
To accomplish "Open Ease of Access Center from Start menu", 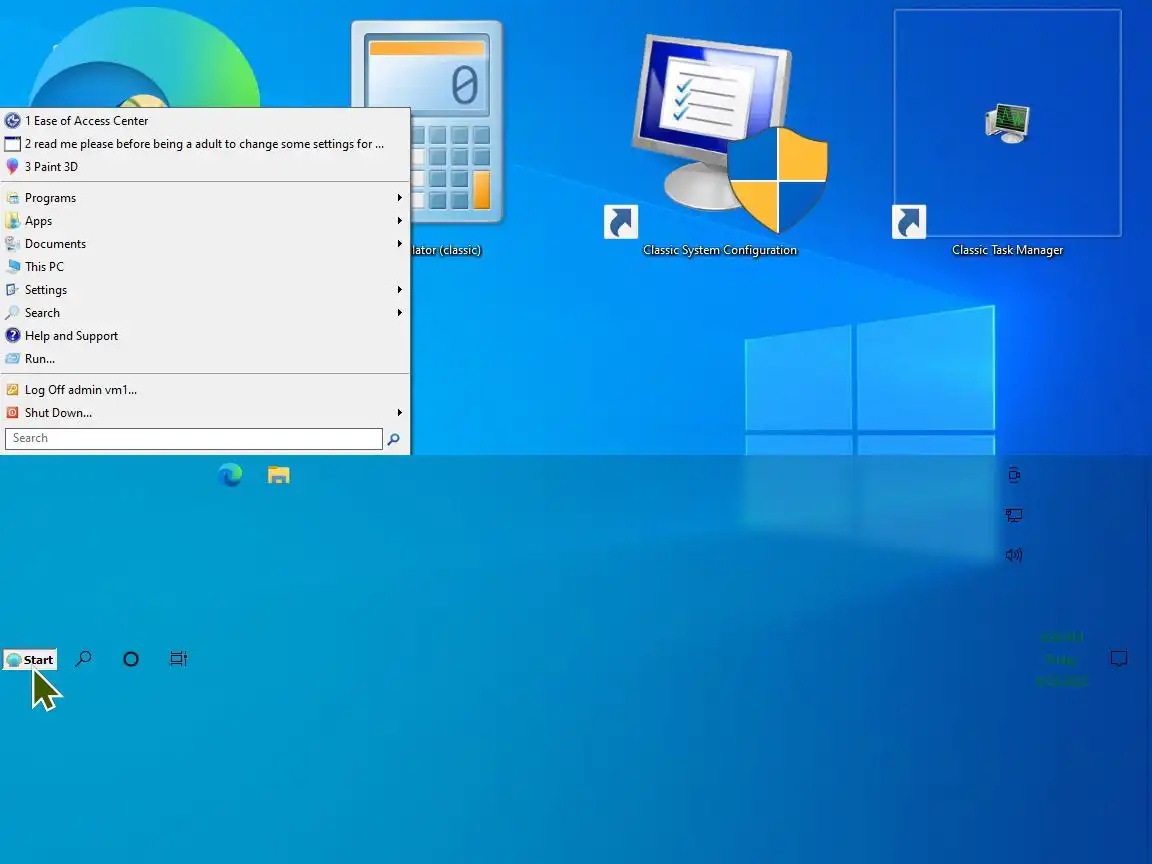I will pyautogui.click(x=205, y=120).
